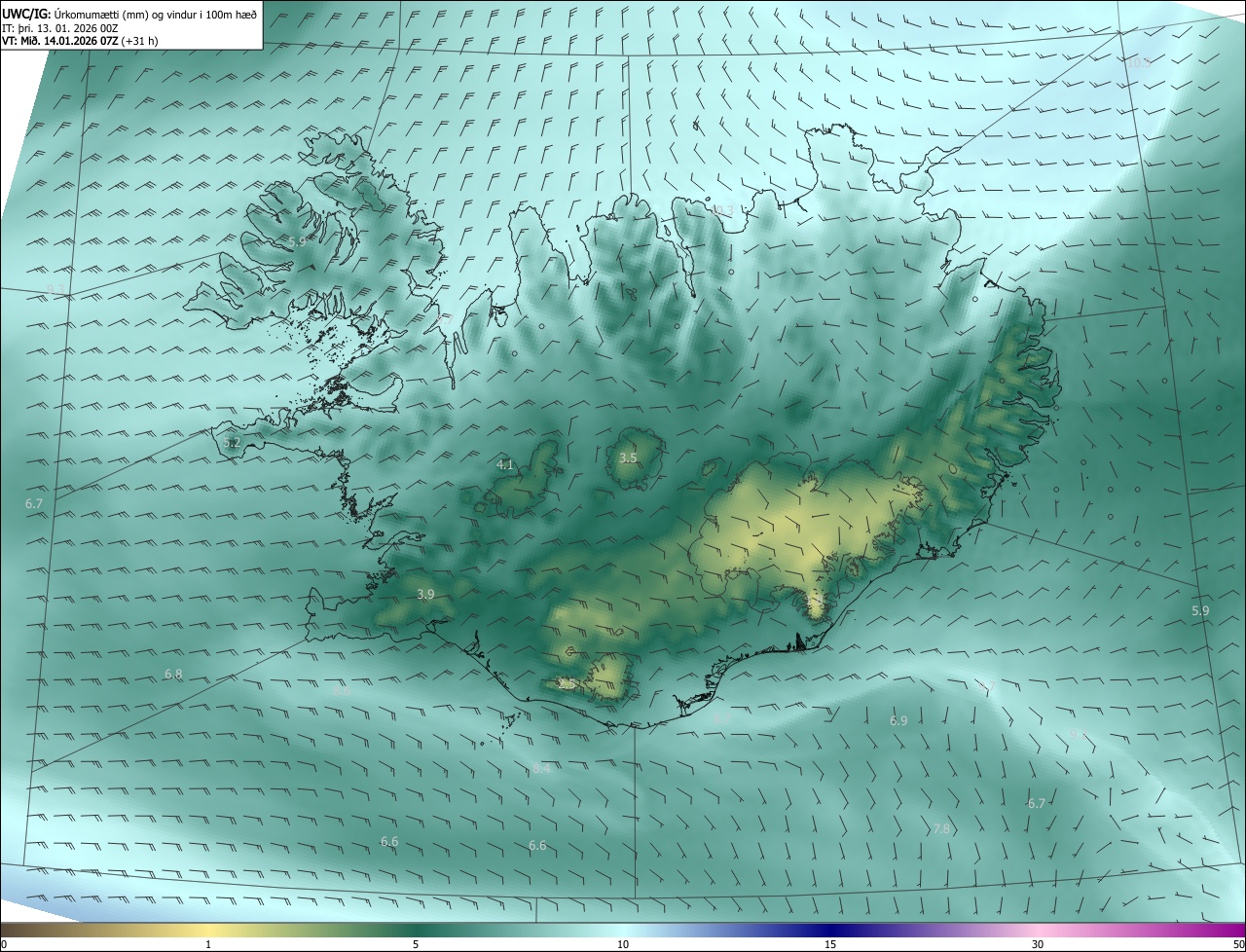
Task: Click the title 'Úrkomumætti (mm) og vindur í 100m hæð'
Action: pos(155,14)
